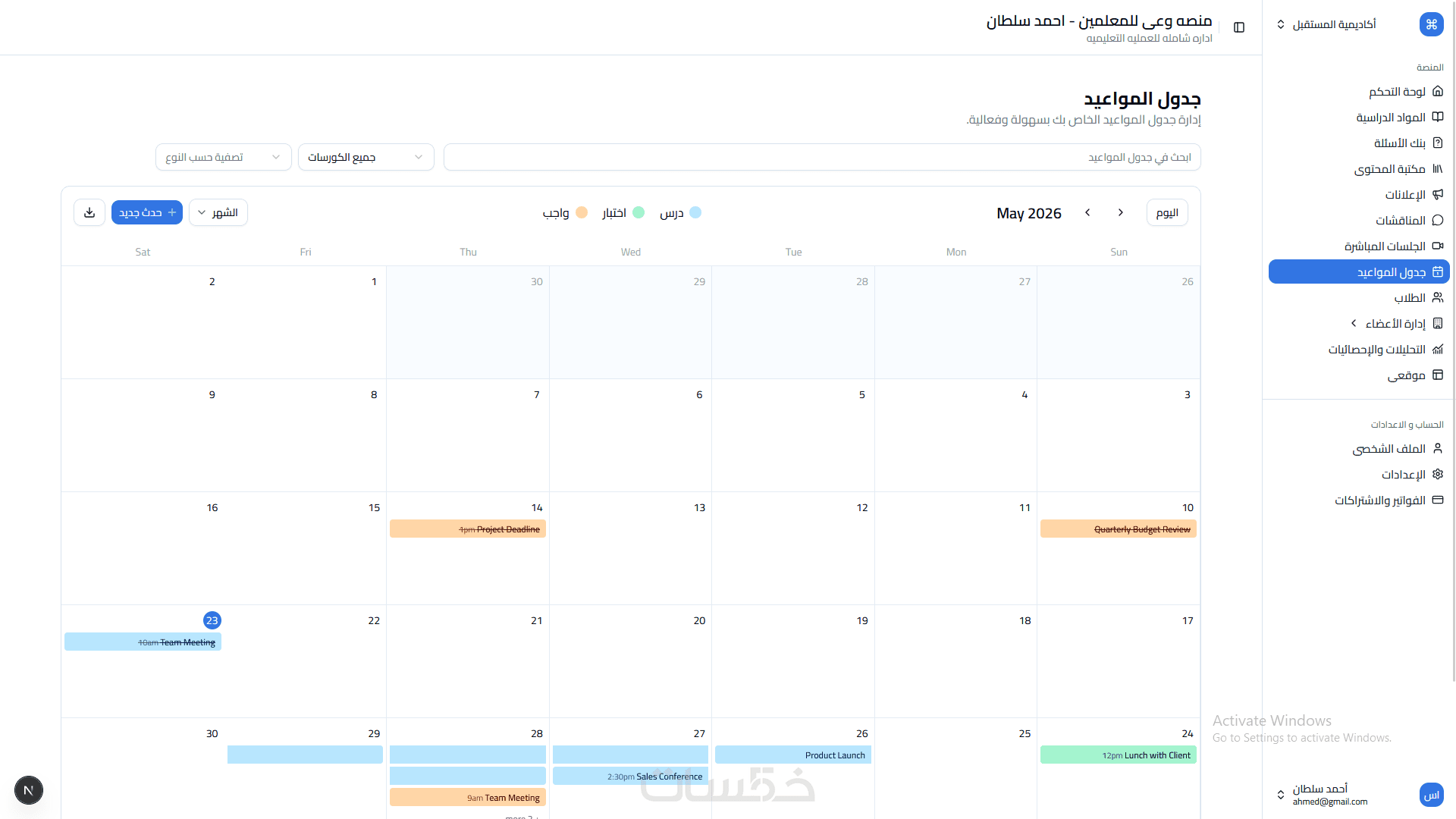Image resolution: width=1456 pixels, height=819 pixels.
Task: Open the مكتبة المحتوى library icon
Action: 1437,169
